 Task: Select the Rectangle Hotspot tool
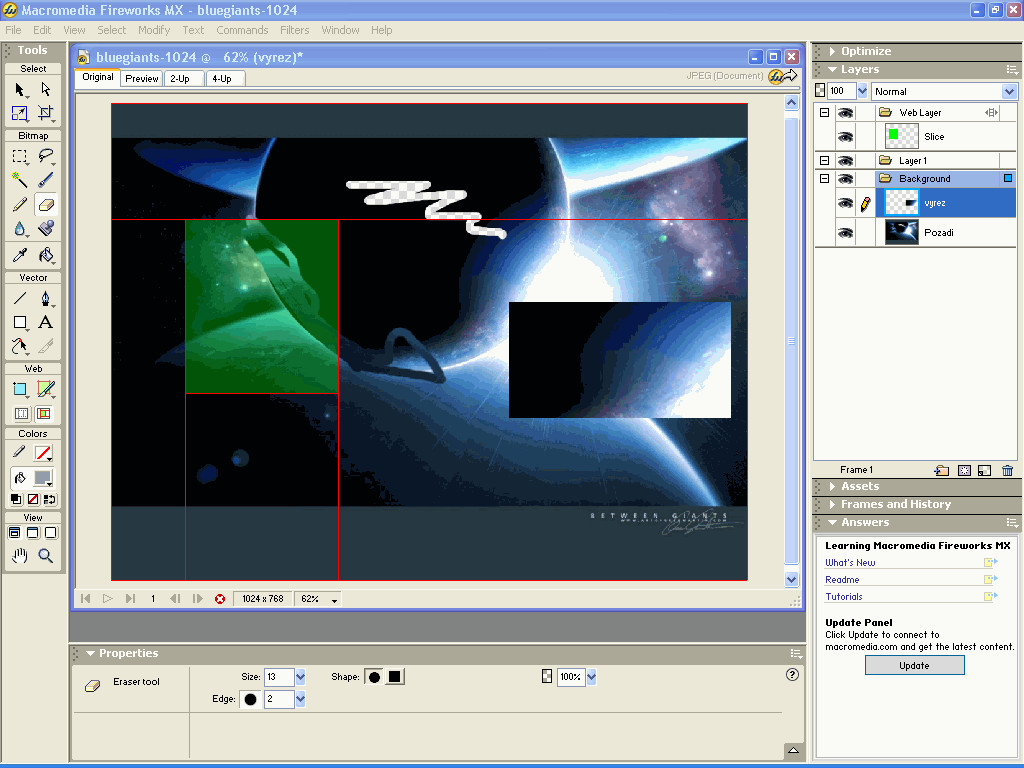tap(20, 389)
